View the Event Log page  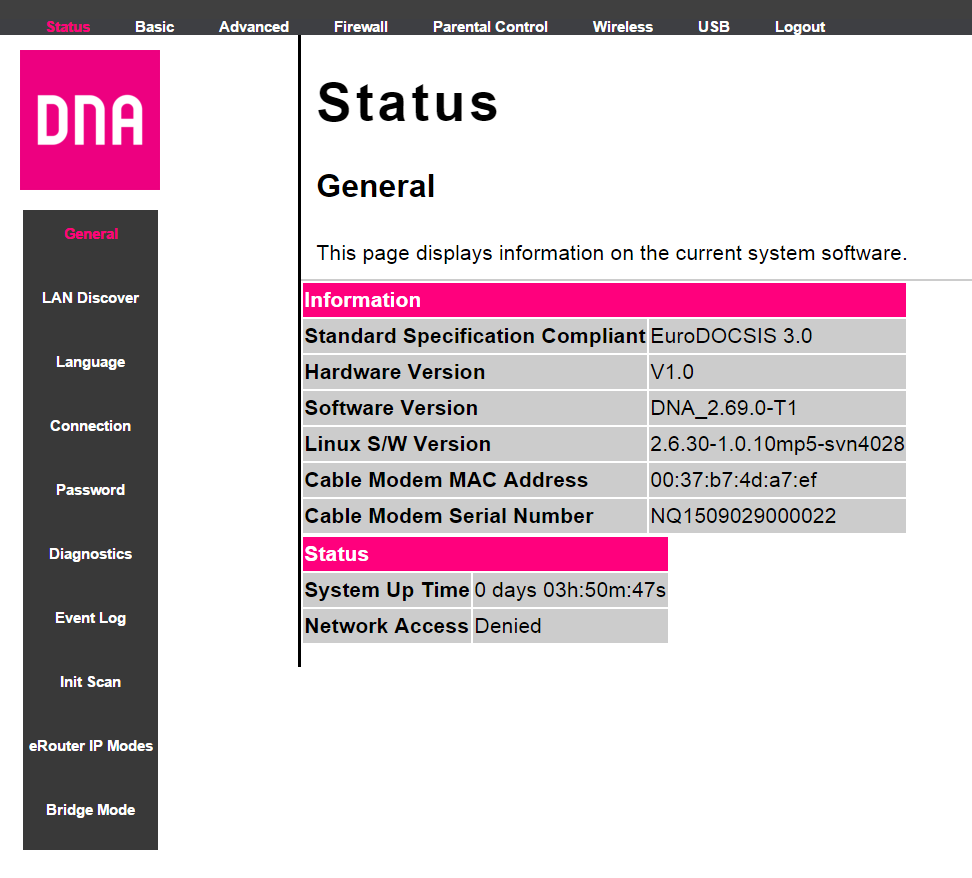click(91, 618)
